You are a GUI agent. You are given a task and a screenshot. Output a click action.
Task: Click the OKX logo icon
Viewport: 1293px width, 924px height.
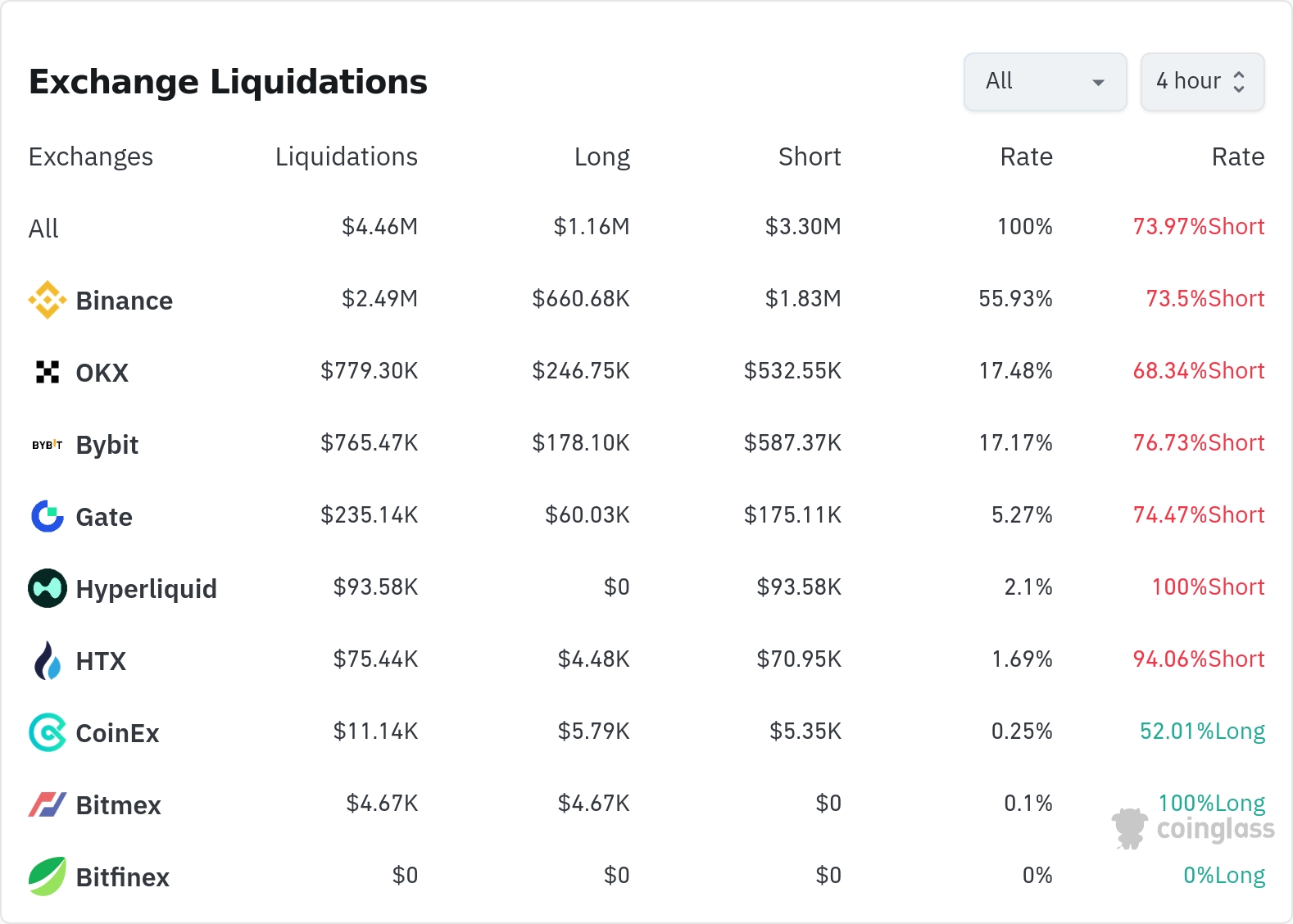[x=48, y=372]
